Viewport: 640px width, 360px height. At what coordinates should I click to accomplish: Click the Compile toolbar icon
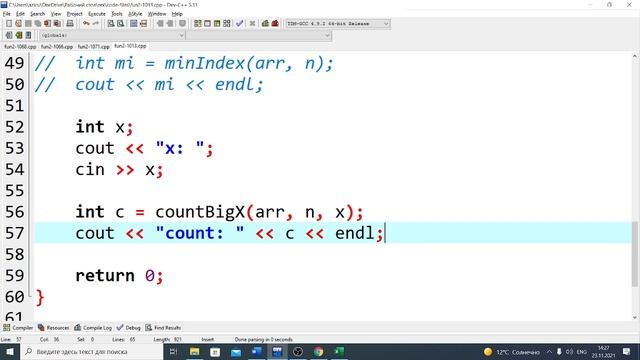pyautogui.click(x=198, y=24)
